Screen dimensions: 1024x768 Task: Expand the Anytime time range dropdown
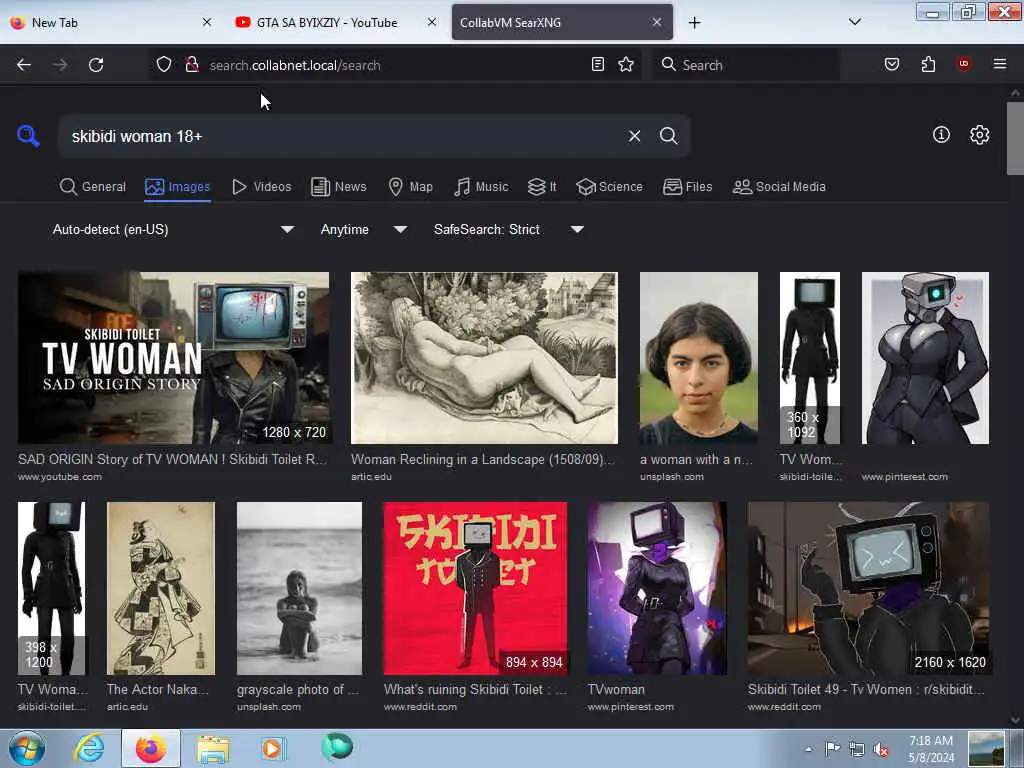[x=364, y=229]
